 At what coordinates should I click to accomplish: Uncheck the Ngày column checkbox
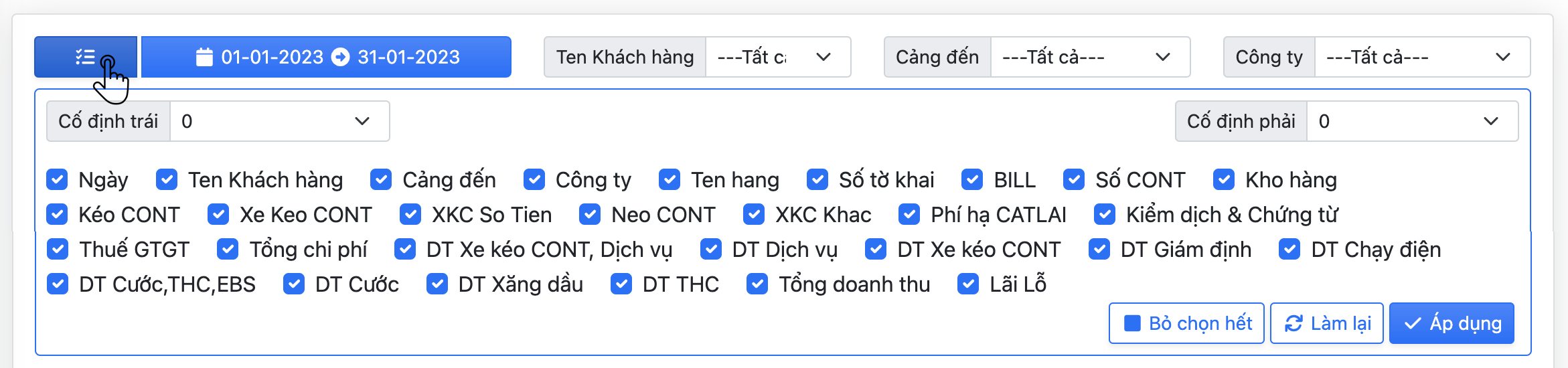pos(58,179)
